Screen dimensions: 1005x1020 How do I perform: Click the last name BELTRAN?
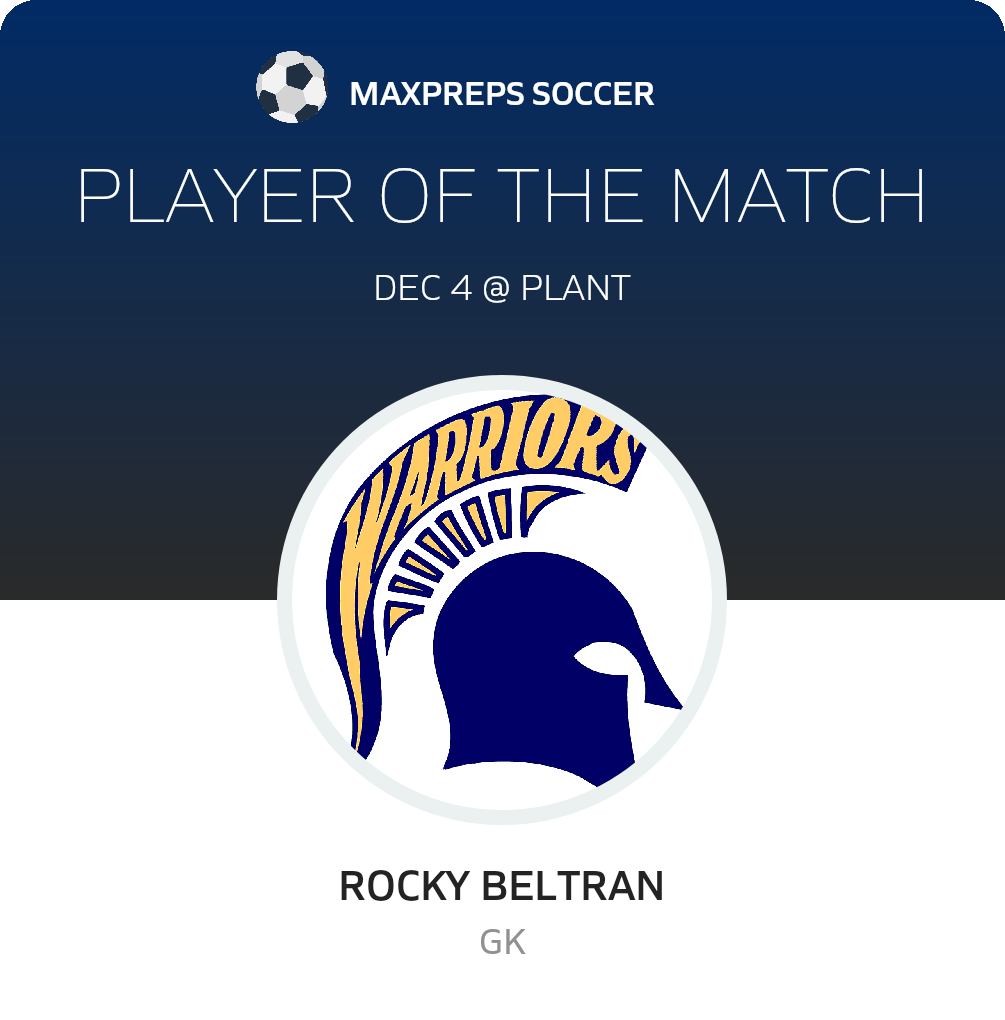[x=572, y=886]
